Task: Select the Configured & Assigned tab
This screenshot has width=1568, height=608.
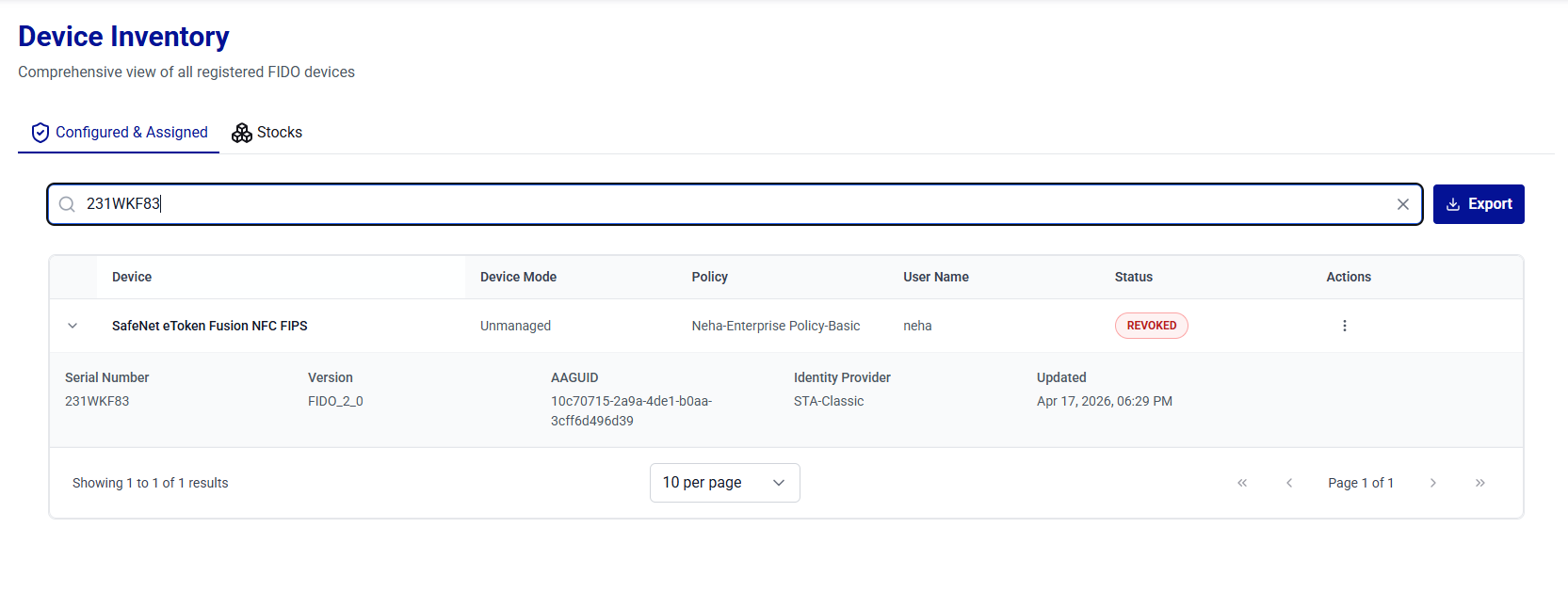Action: tap(119, 133)
